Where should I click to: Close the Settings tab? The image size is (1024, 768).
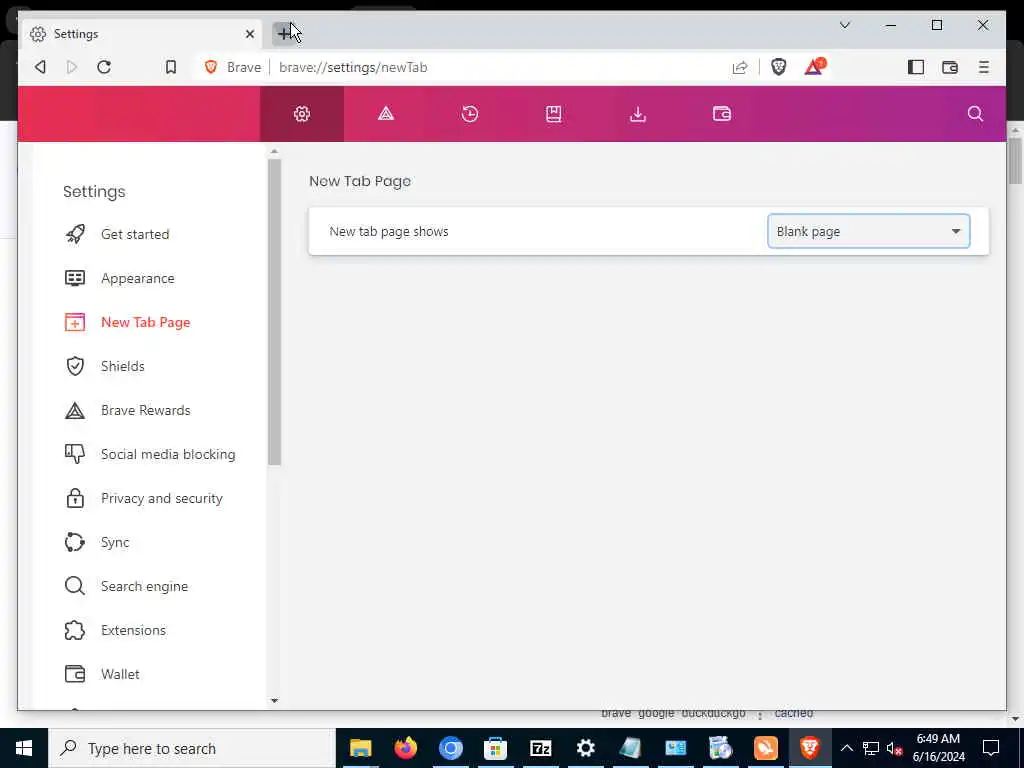(x=249, y=34)
